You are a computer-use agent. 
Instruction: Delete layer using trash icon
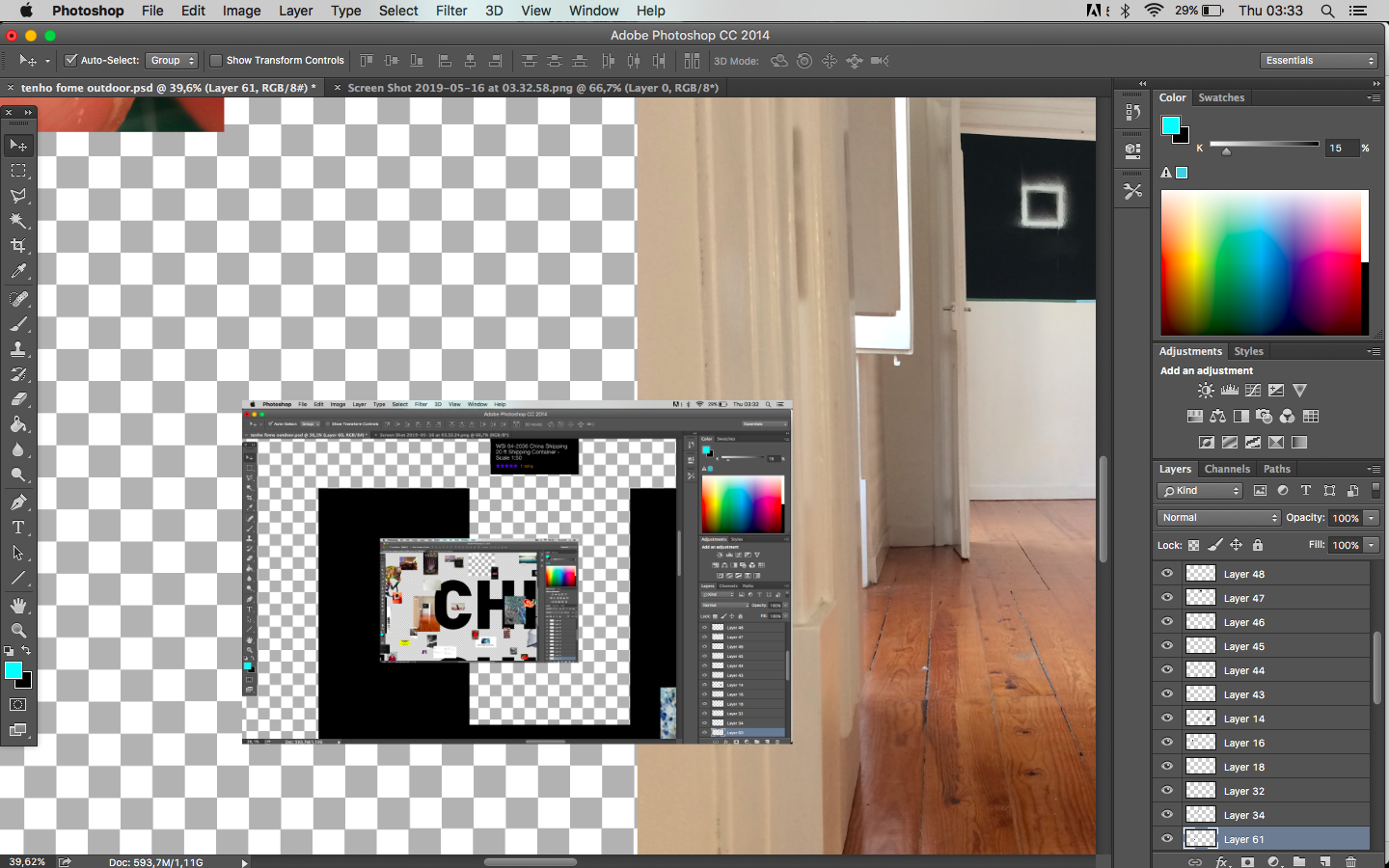click(1350, 861)
